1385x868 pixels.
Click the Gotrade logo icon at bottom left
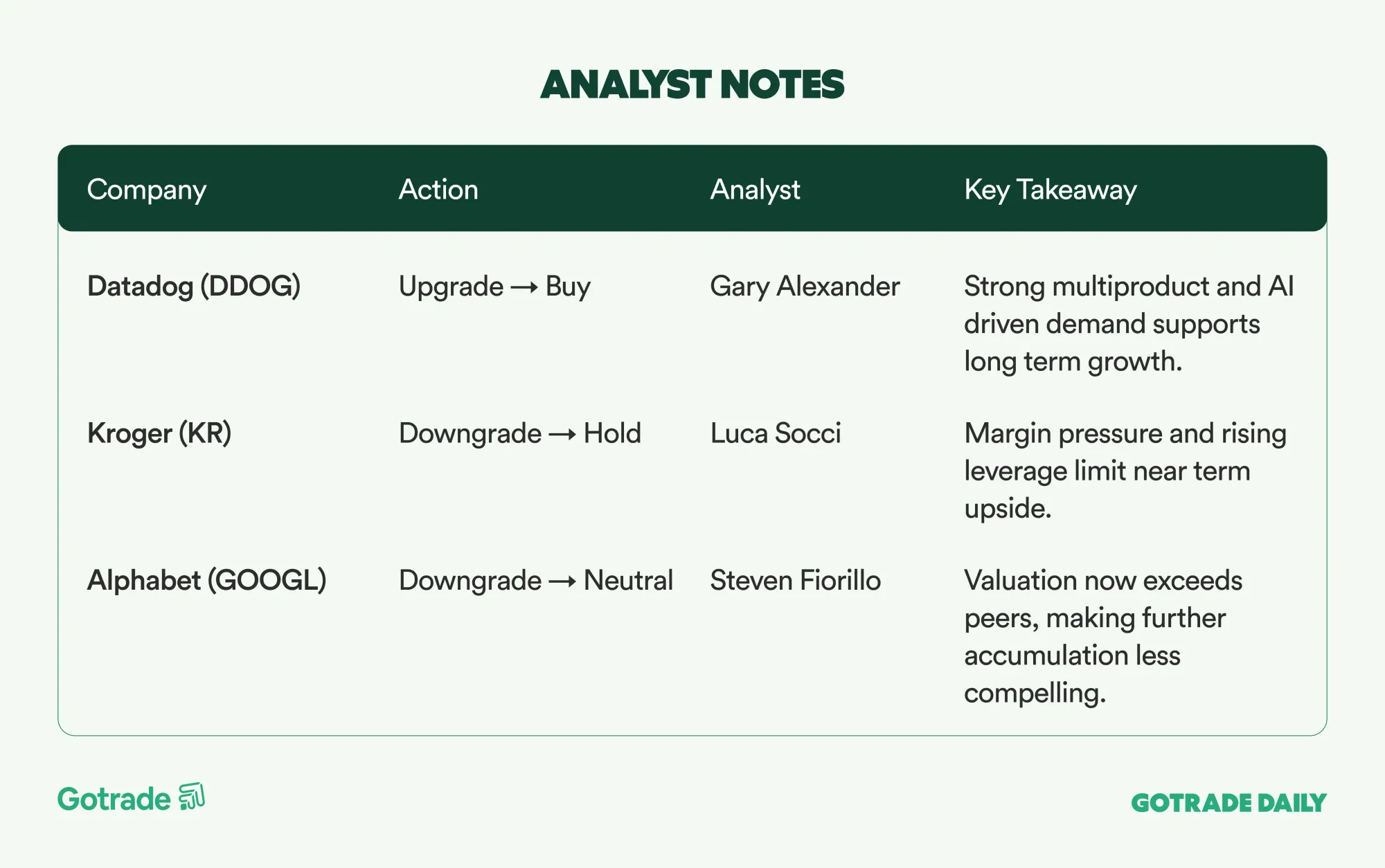coord(192,797)
